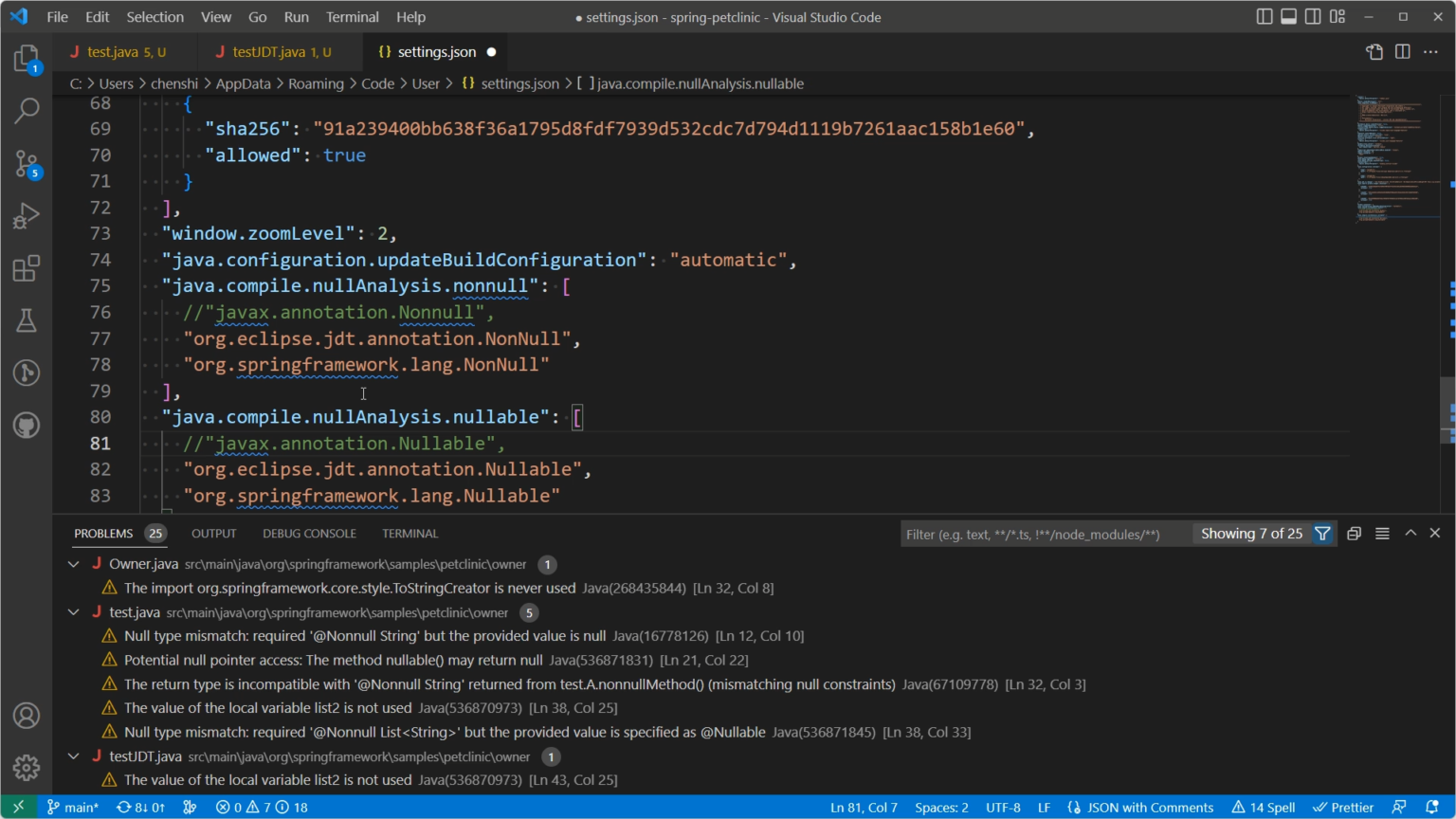The image size is (1456, 819).
Task: Open the Search view
Action: pyautogui.click(x=26, y=111)
